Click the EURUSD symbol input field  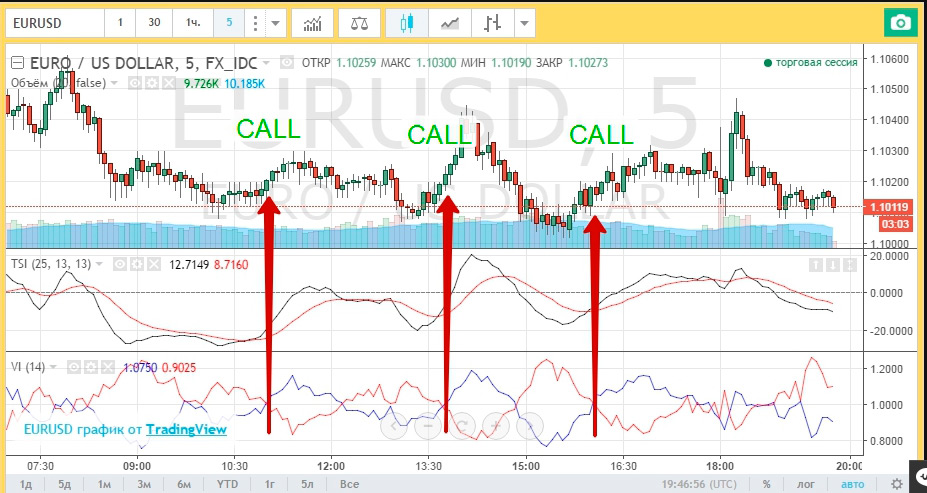coord(54,22)
